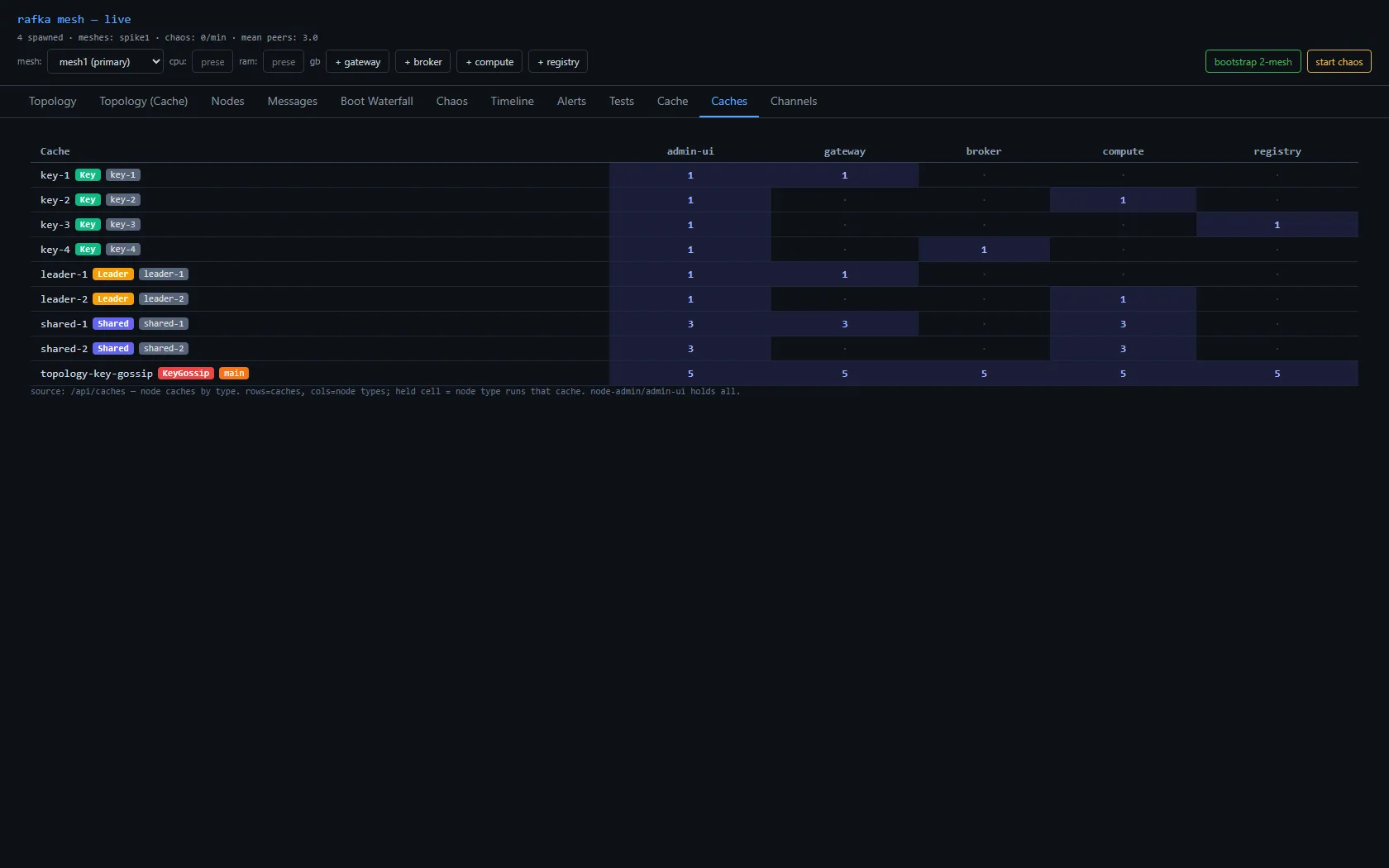The image size is (1389, 868).
Task: Click the green Key badge on key-1 row
Action: 88,175
